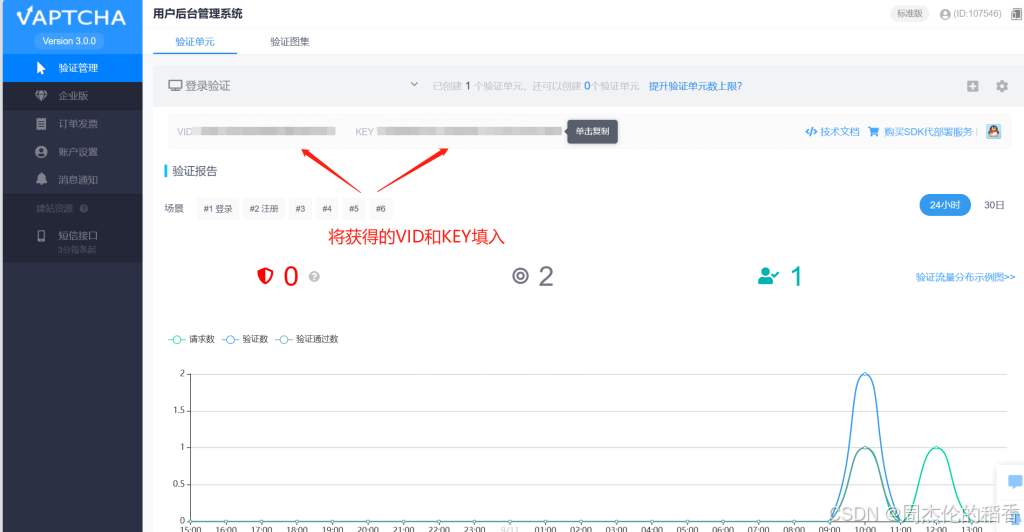Open 企业版 in the sidebar
The image size is (1024, 532).
[x=72, y=96]
